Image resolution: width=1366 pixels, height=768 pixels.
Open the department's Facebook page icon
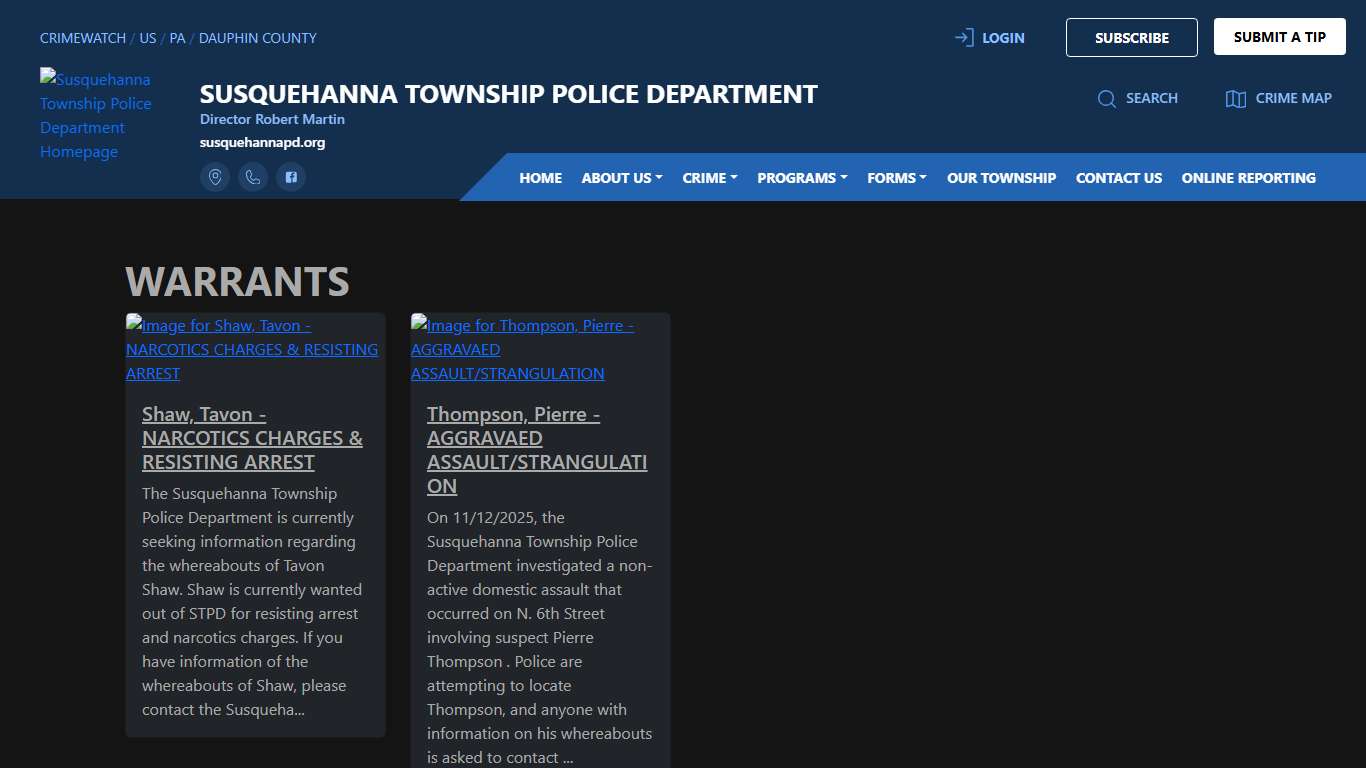tap(291, 176)
